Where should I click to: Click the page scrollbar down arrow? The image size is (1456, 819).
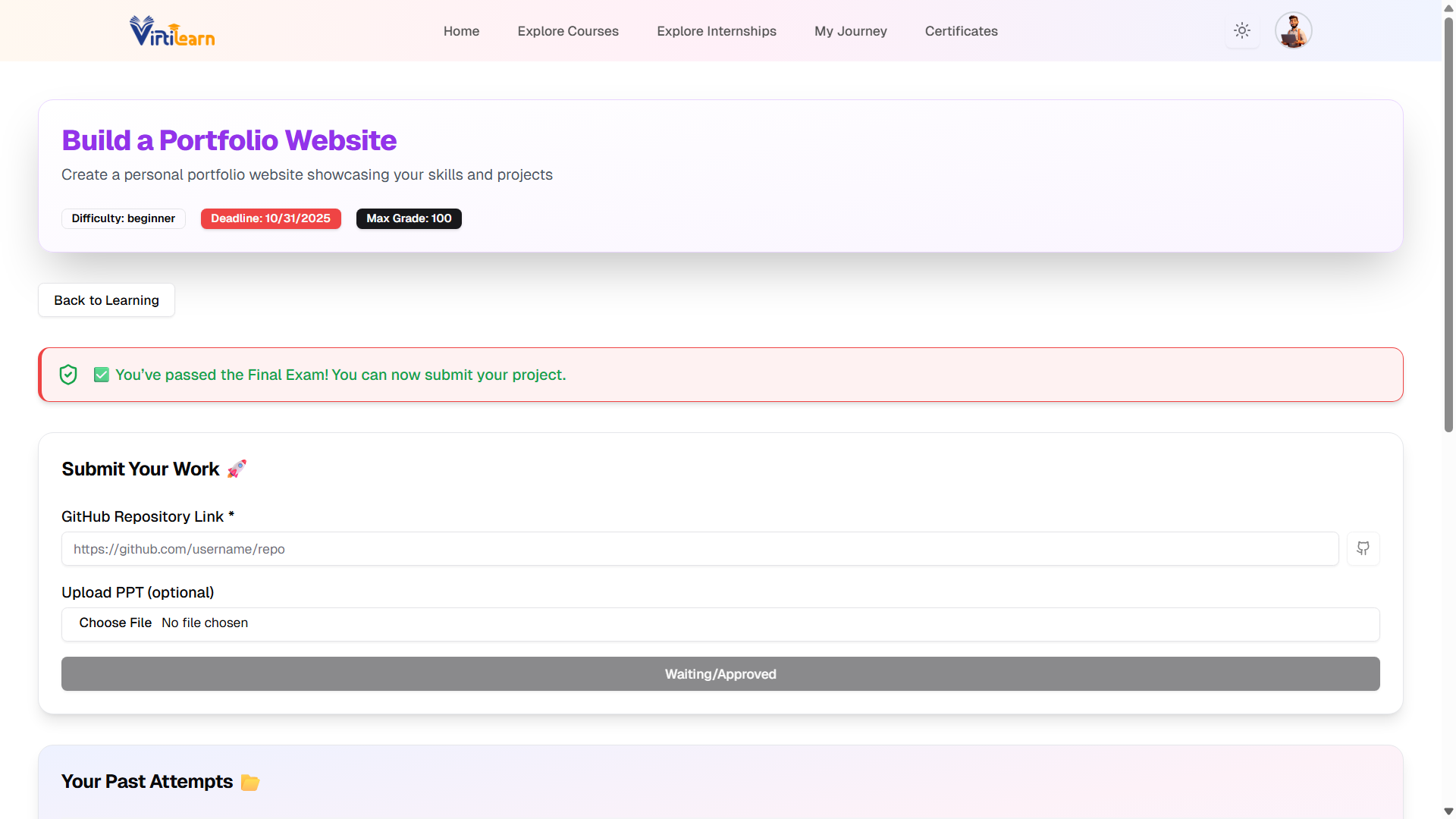1448,811
